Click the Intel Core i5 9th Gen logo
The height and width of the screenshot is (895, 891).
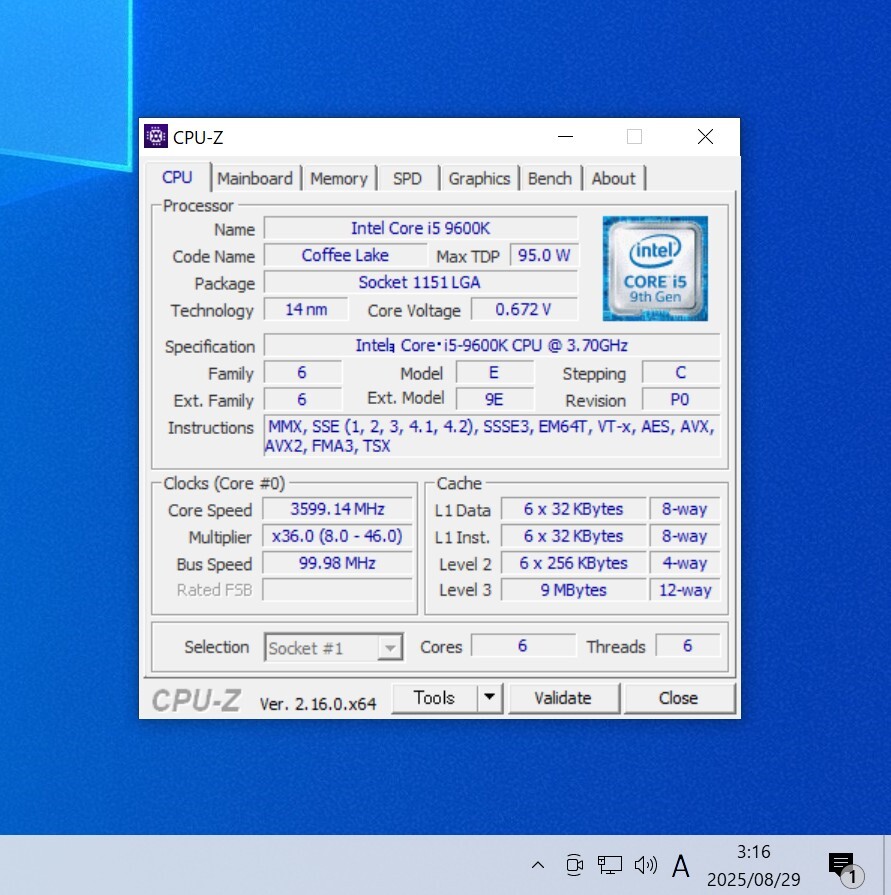[x=655, y=268]
